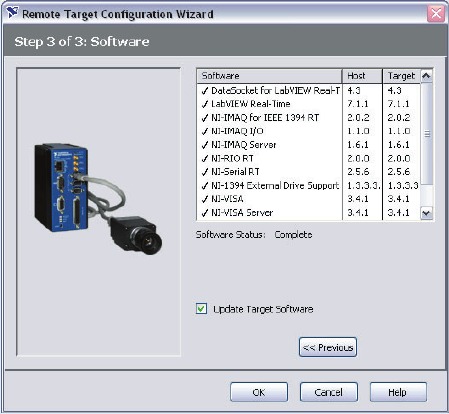
Task: Click the software list scroll down arrow
Action: [426, 213]
